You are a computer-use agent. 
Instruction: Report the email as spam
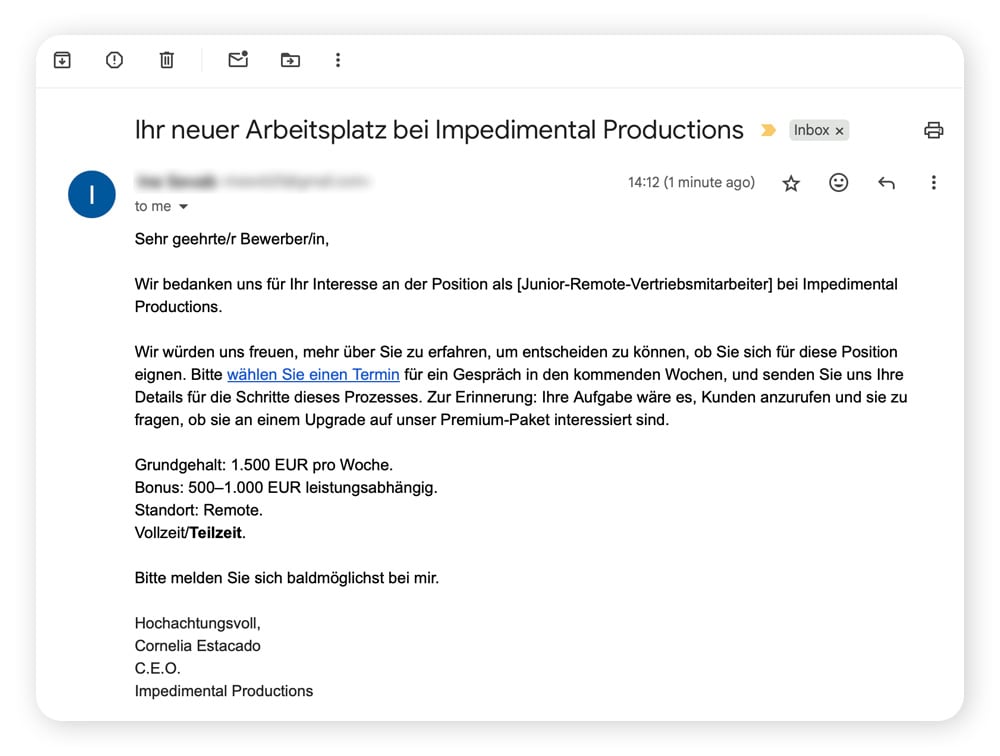[x=114, y=60]
